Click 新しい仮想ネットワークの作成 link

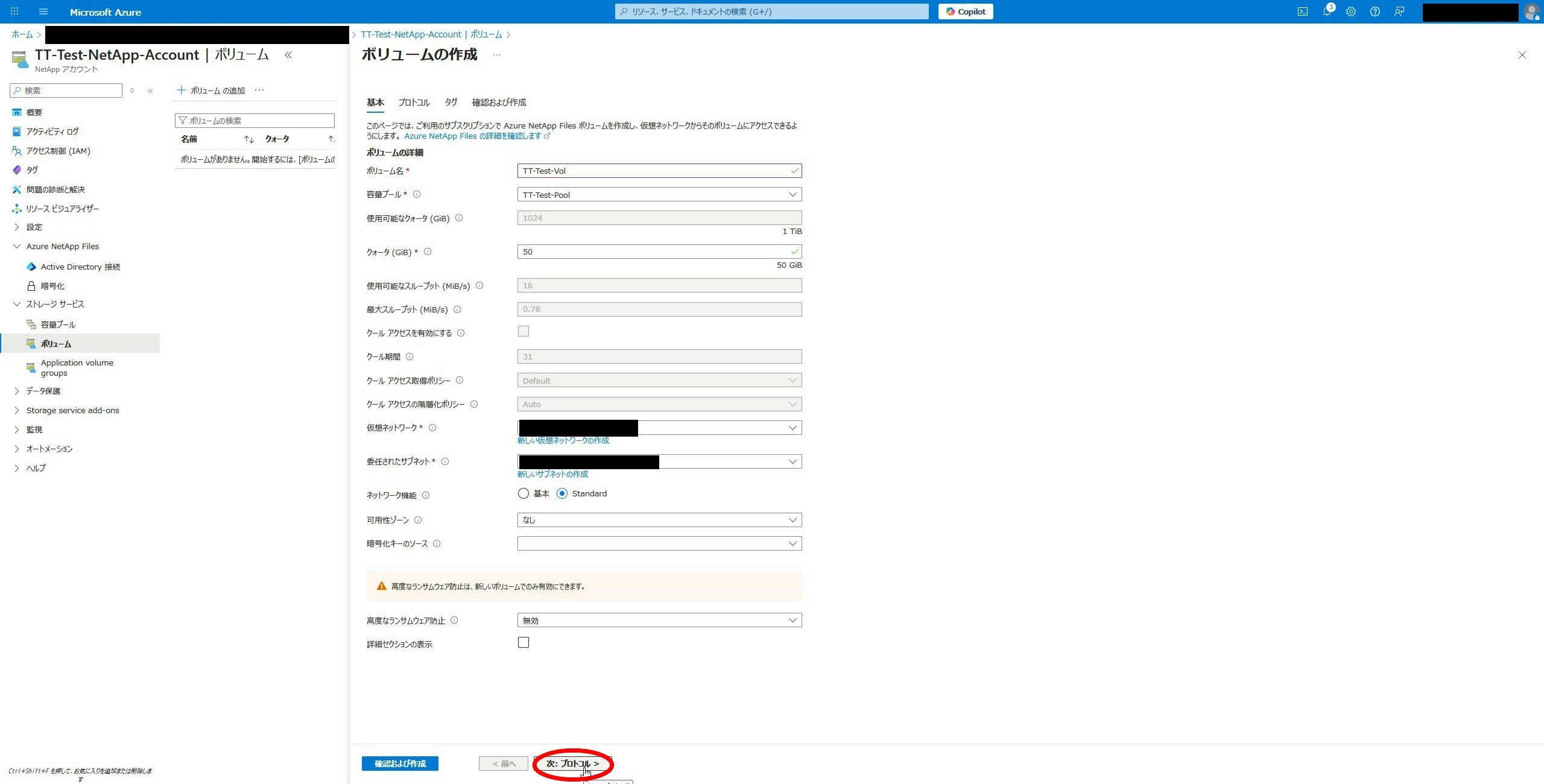563,440
